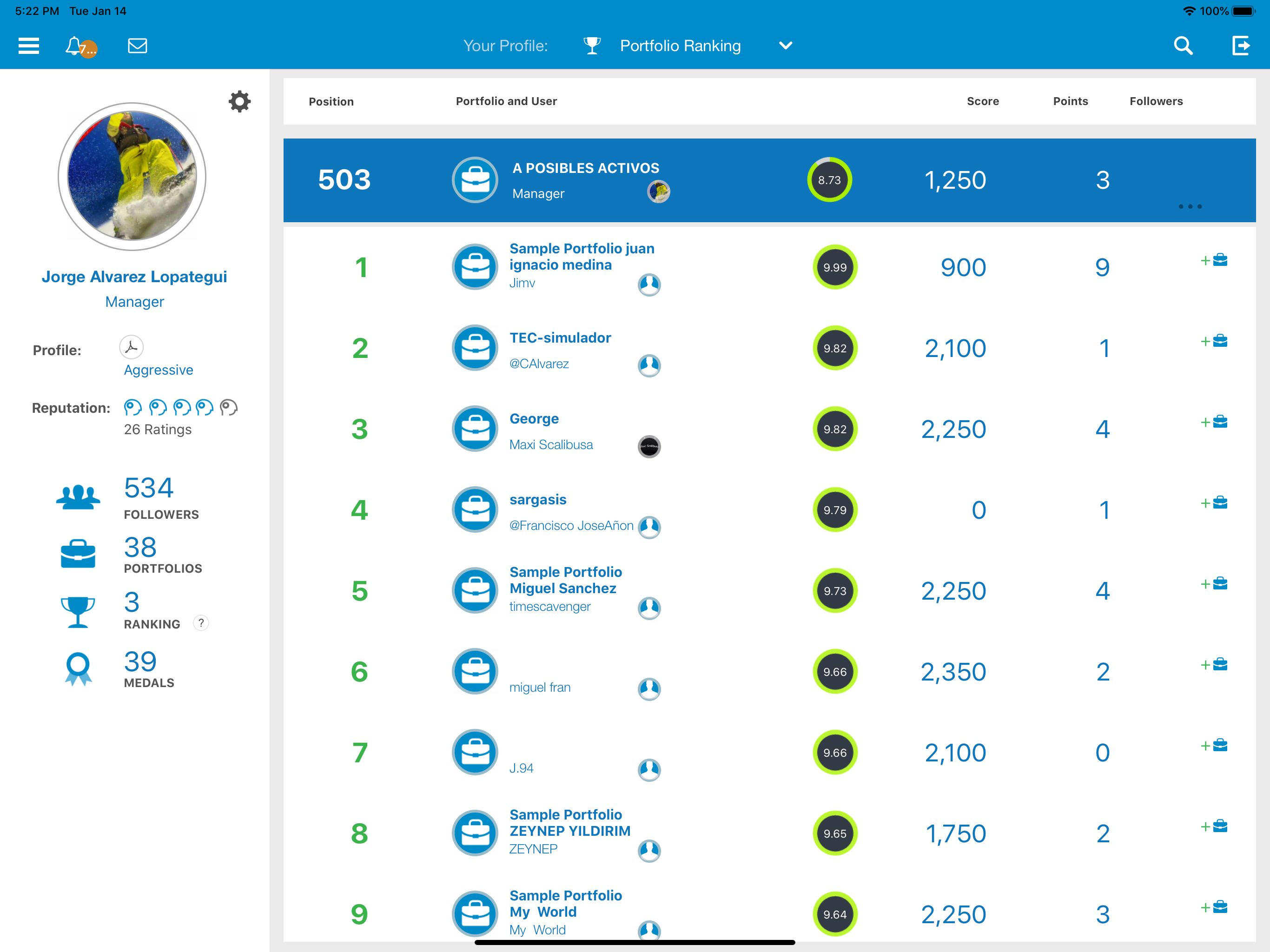Sort by Points column header
Viewport: 1270px width, 952px height.
1070,101
